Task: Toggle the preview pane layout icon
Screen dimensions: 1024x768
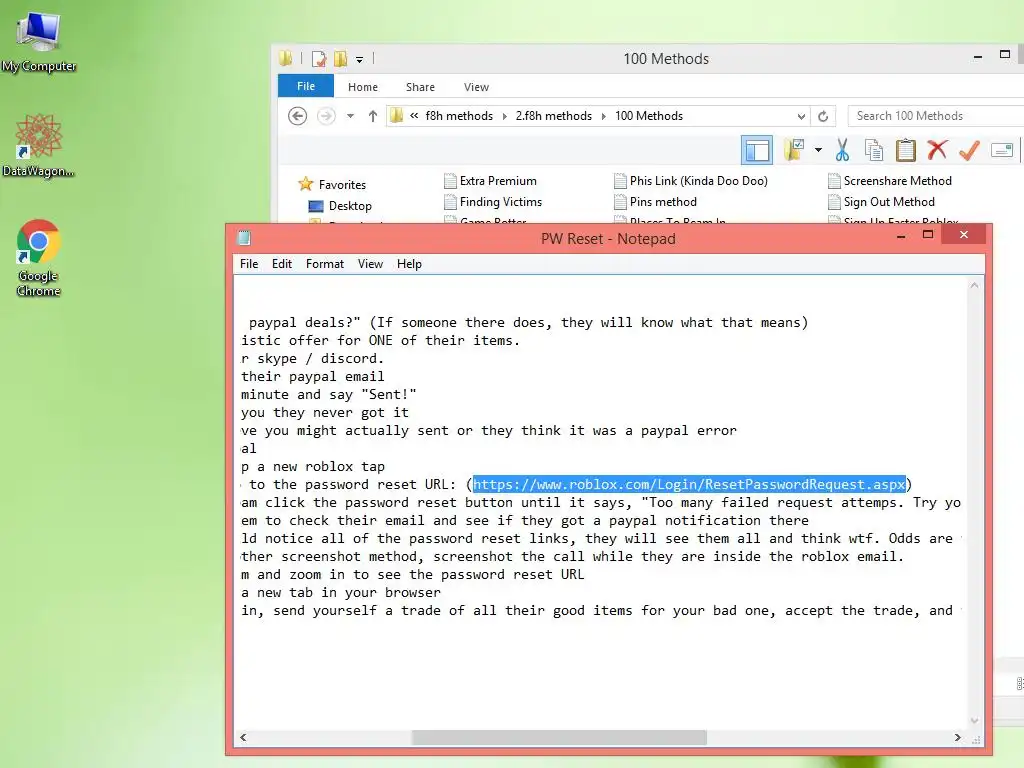Action: point(757,151)
